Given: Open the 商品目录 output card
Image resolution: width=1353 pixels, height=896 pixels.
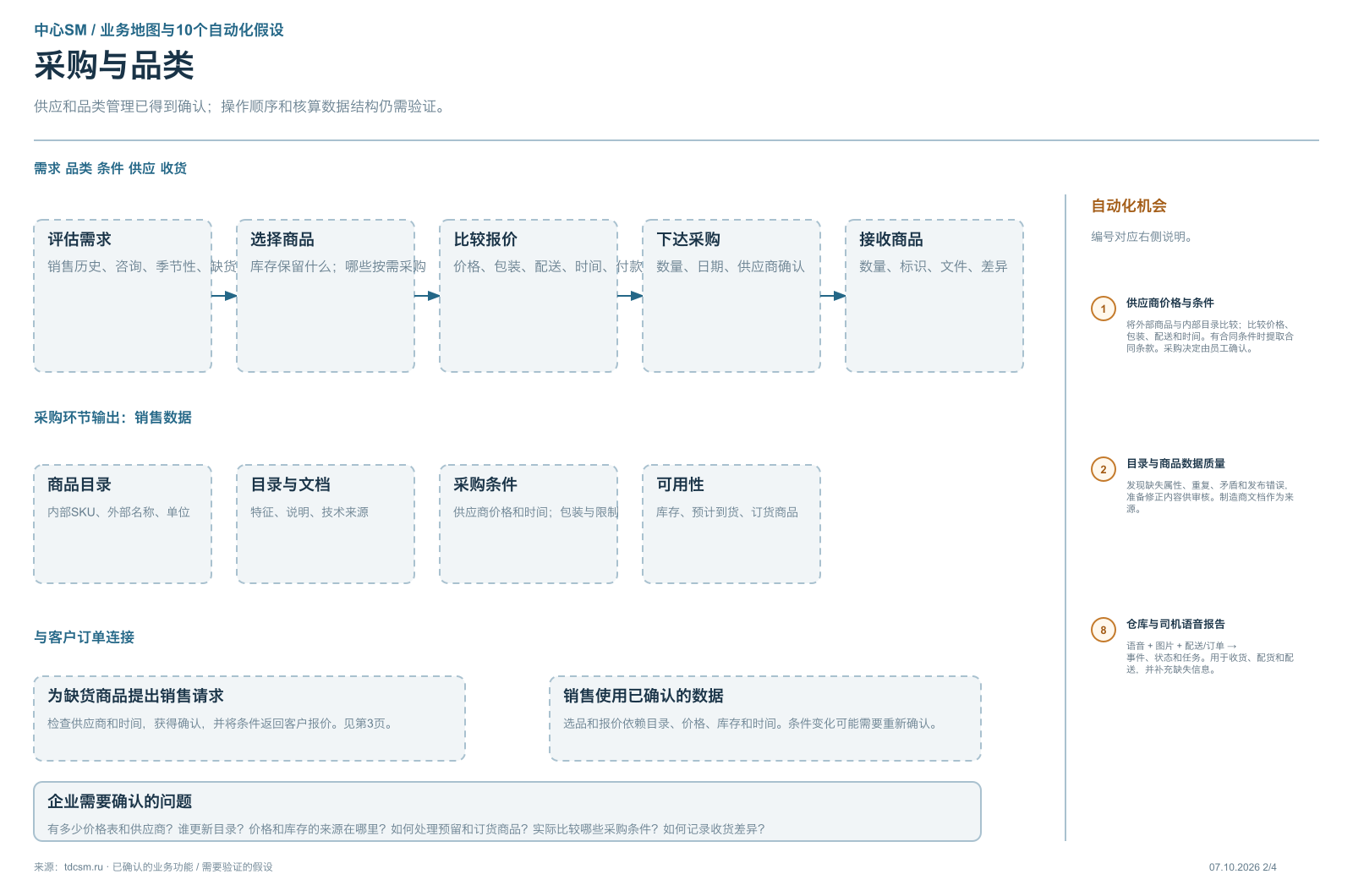Looking at the screenshot, I should 123,524.
